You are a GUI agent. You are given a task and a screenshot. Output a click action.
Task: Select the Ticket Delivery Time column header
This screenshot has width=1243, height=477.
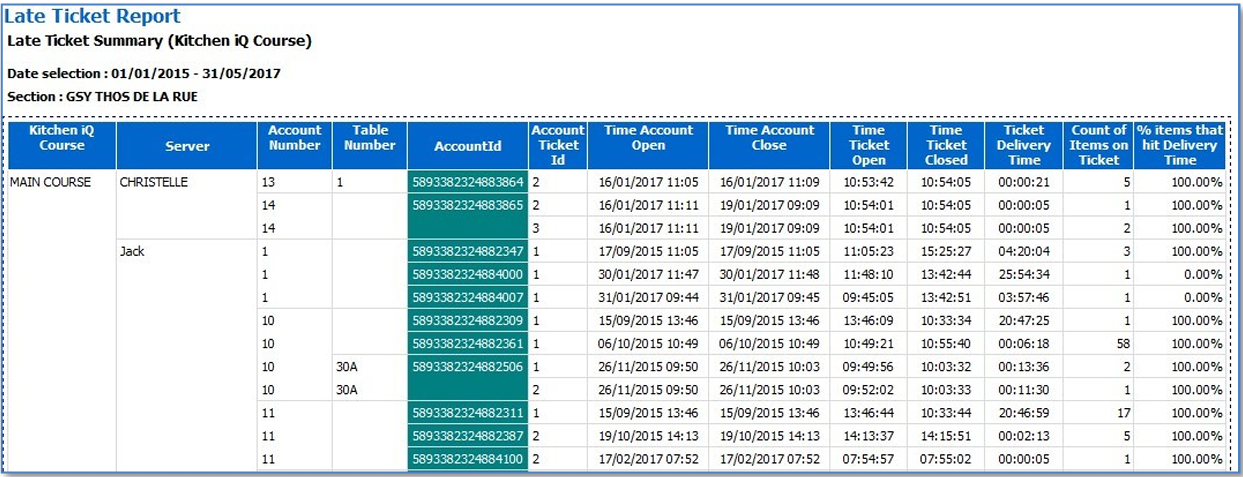click(1024, 145)
